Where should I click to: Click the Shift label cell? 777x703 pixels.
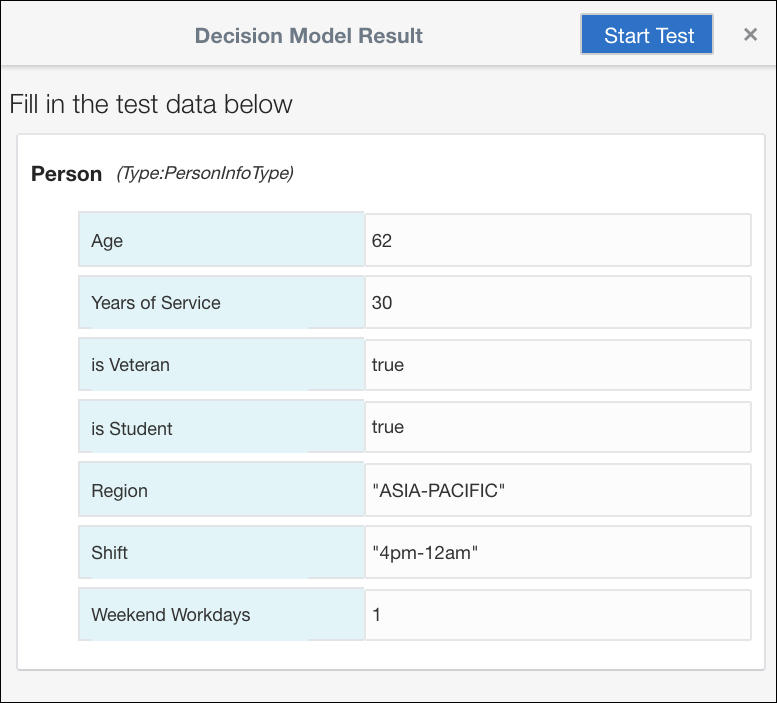(221, 552)
